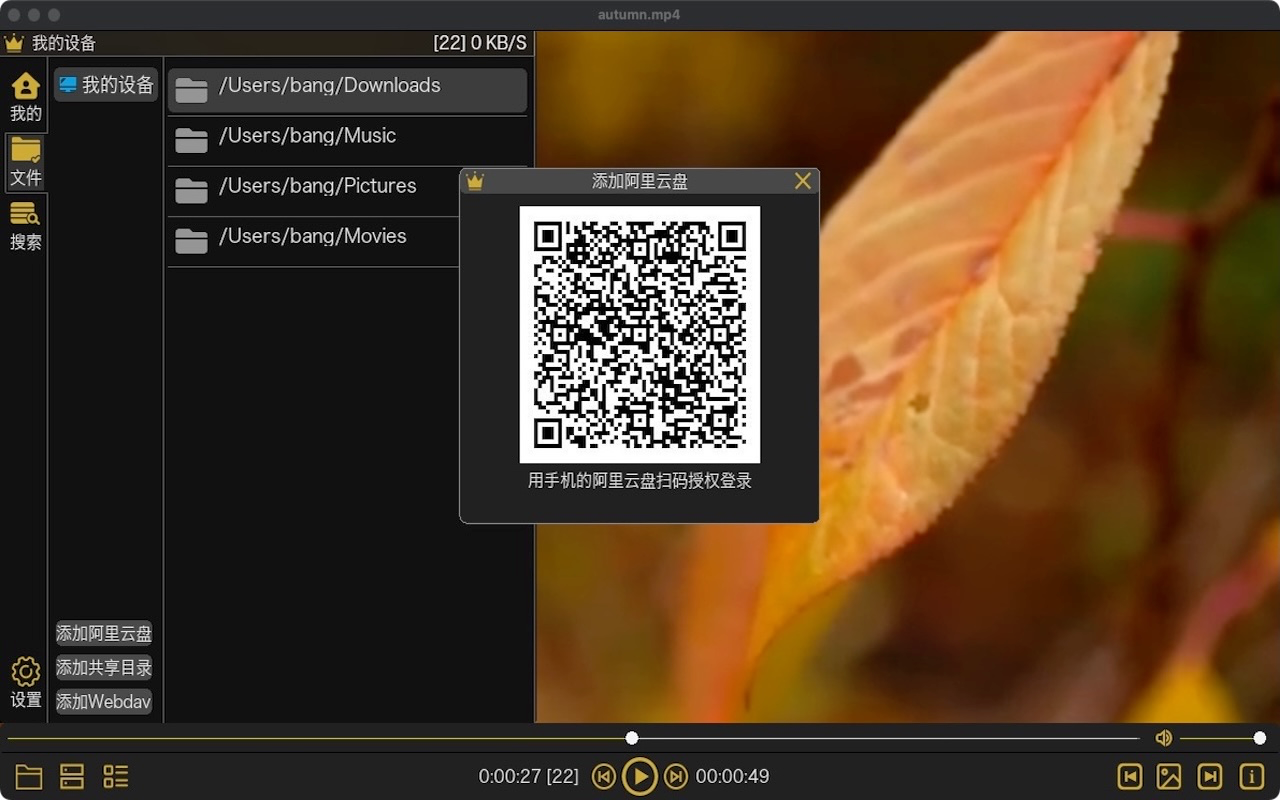The width and height of the screenshot is (1280, 800).
Task: Click the 添加Webdav button
Action: 104,701
